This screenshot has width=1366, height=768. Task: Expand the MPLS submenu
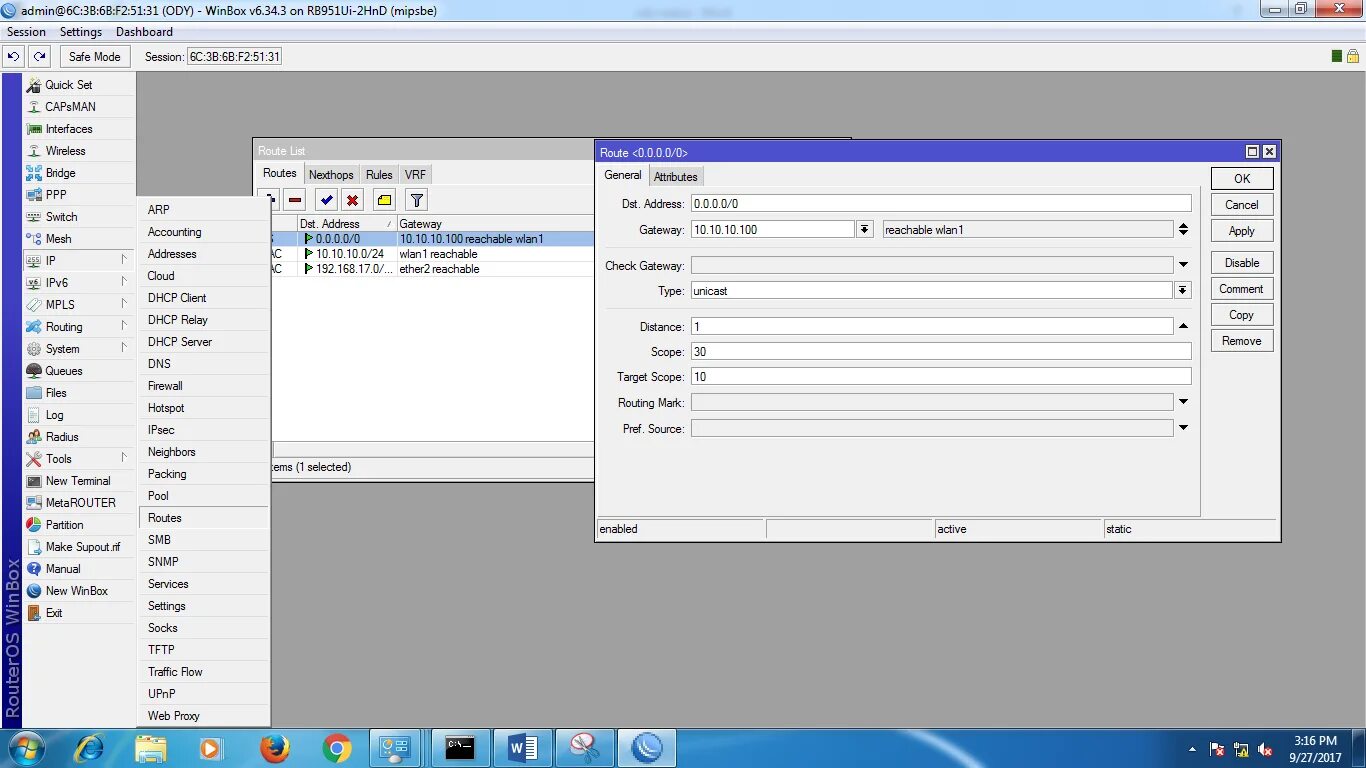point(78,305)
